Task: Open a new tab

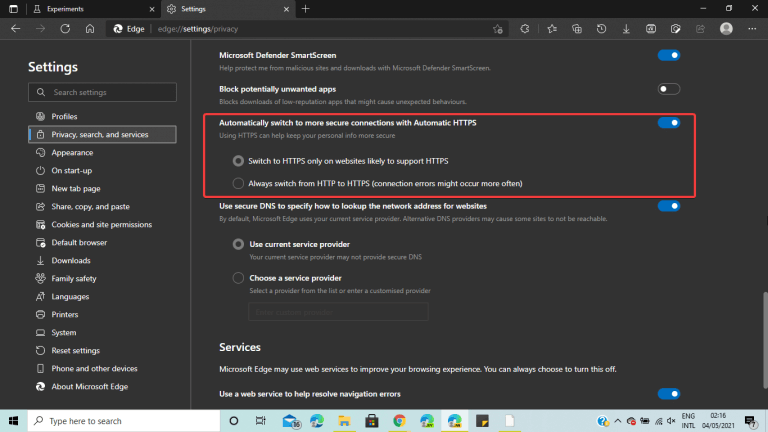Action: (306, 9)
